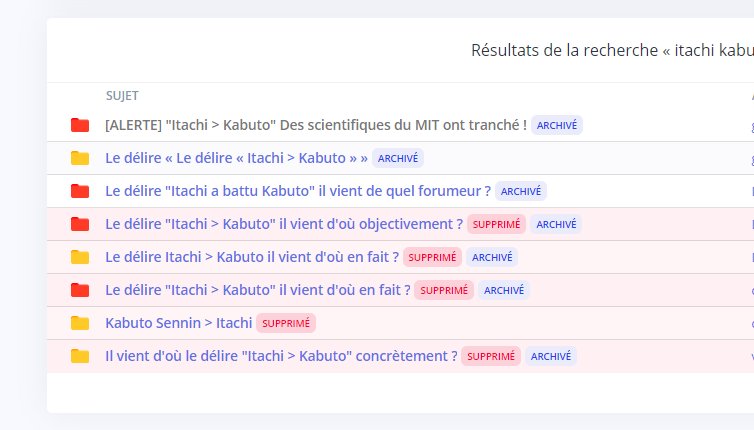Viewport: 754px width, 430px height.
Task: Click ARCHIVÉ badge on ALERTE topic
Action: (557, 125)
